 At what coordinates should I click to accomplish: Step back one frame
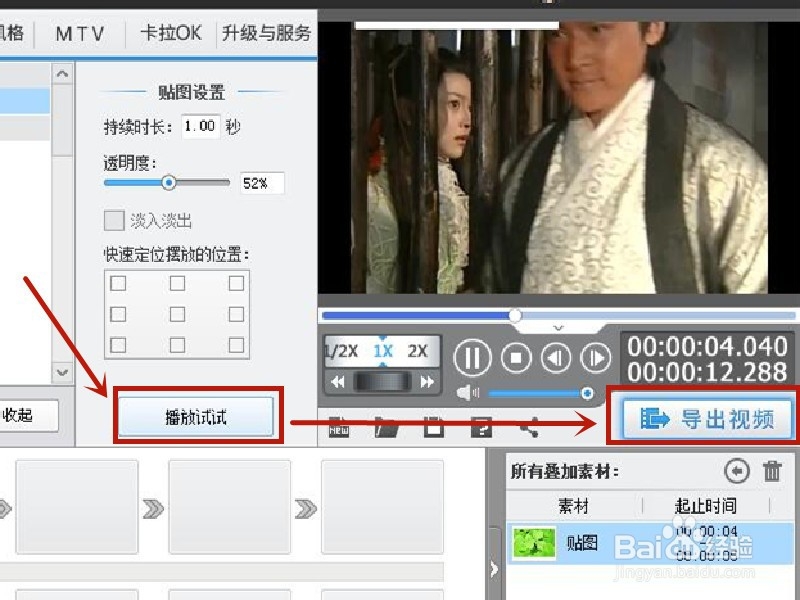(556, 358)
